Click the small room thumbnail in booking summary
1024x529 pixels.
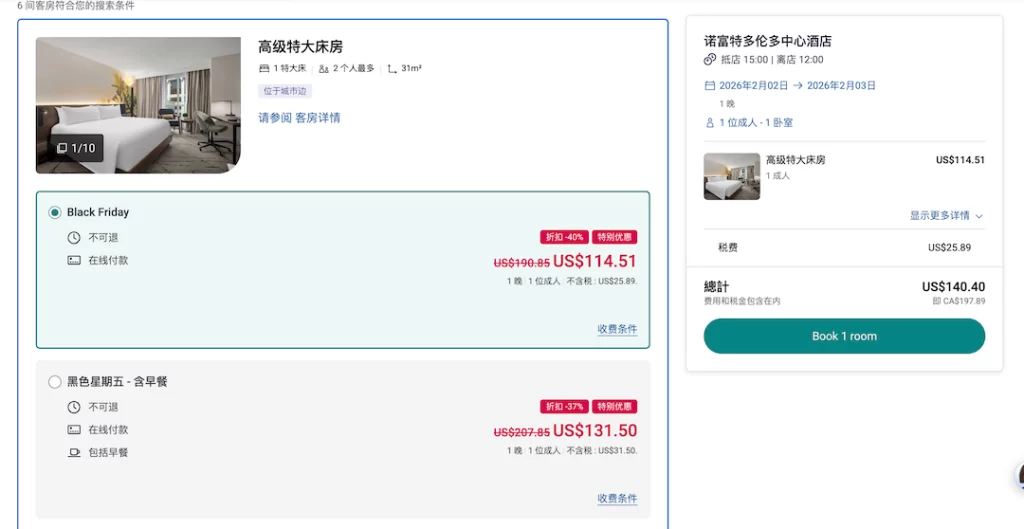pyautogui.click(x=732, y=176)
